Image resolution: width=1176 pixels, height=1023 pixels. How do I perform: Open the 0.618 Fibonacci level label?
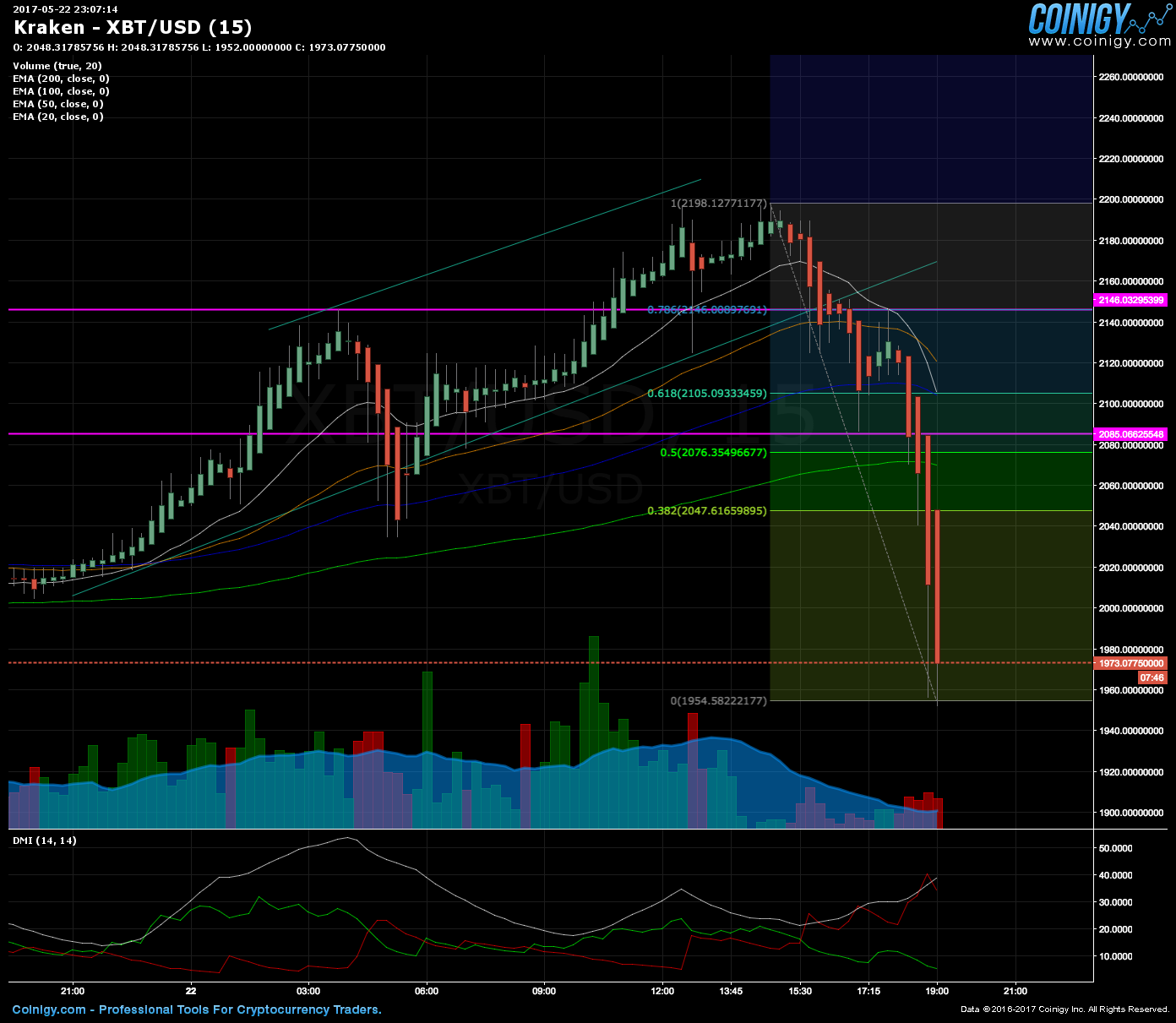705,393
